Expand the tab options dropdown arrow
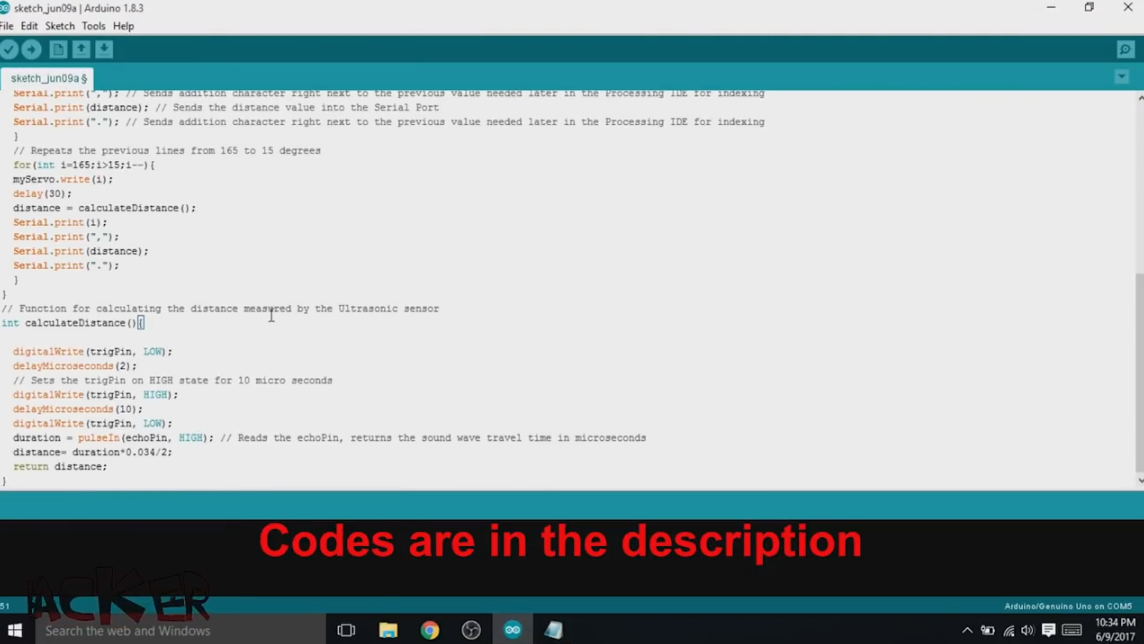This screenshot has width=1144, height=644. [x=1121, y=77]
